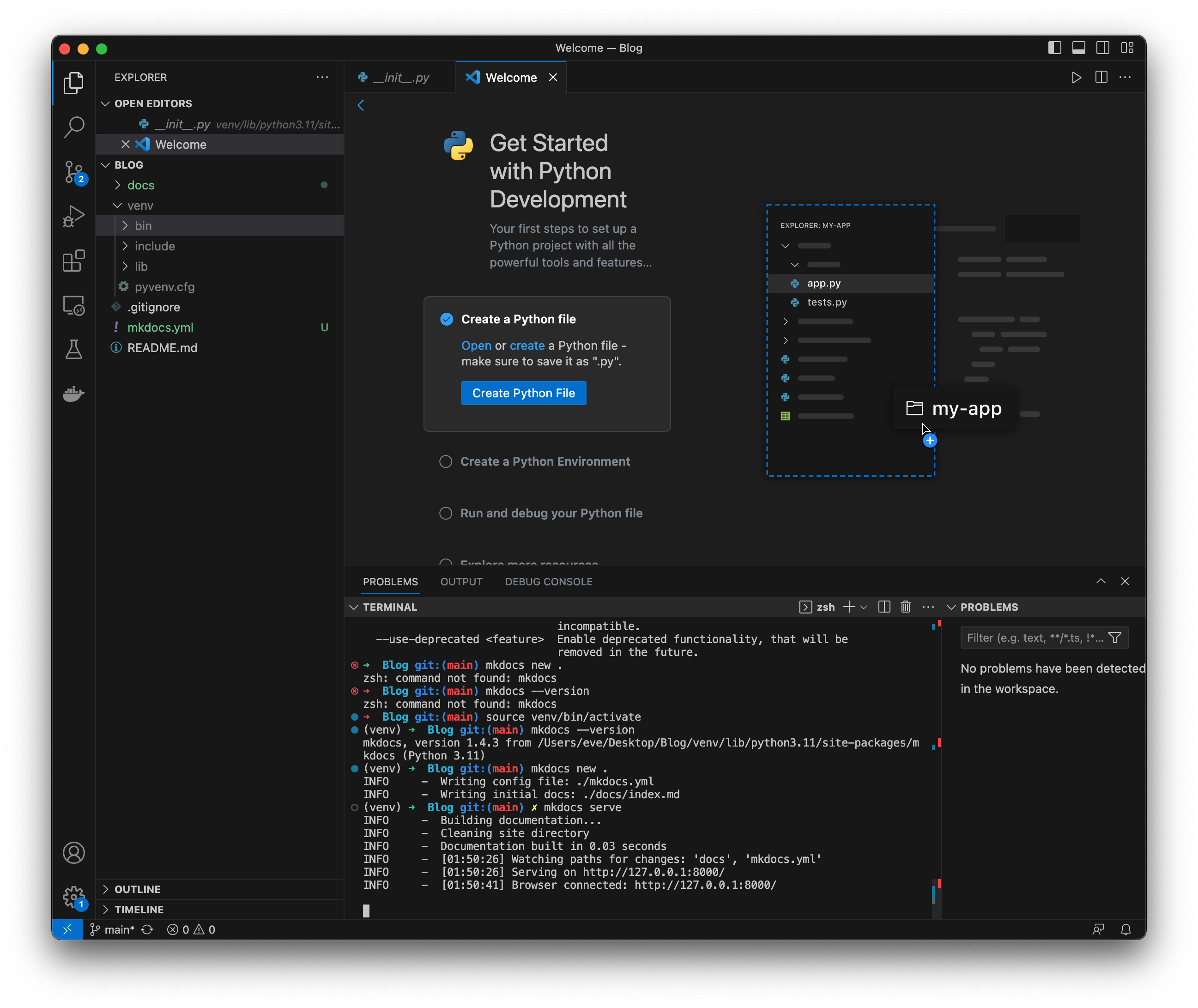Synchronize changes in the status bar

click(147, 930)
